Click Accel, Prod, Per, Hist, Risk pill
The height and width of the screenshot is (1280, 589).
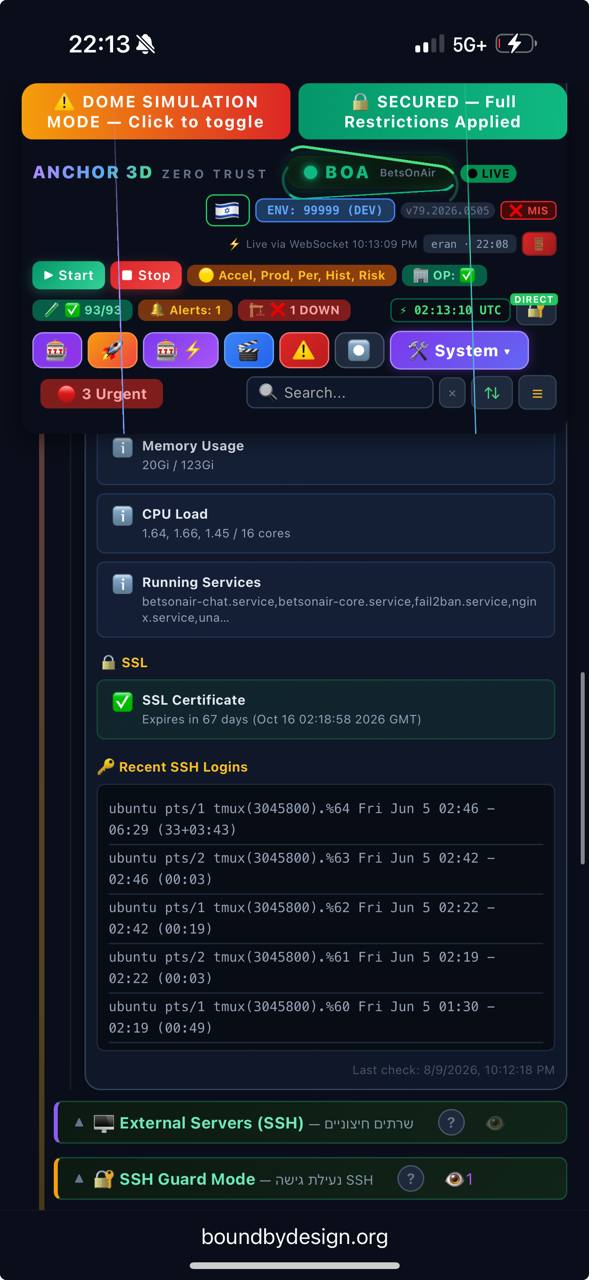[x=292, y=275]
